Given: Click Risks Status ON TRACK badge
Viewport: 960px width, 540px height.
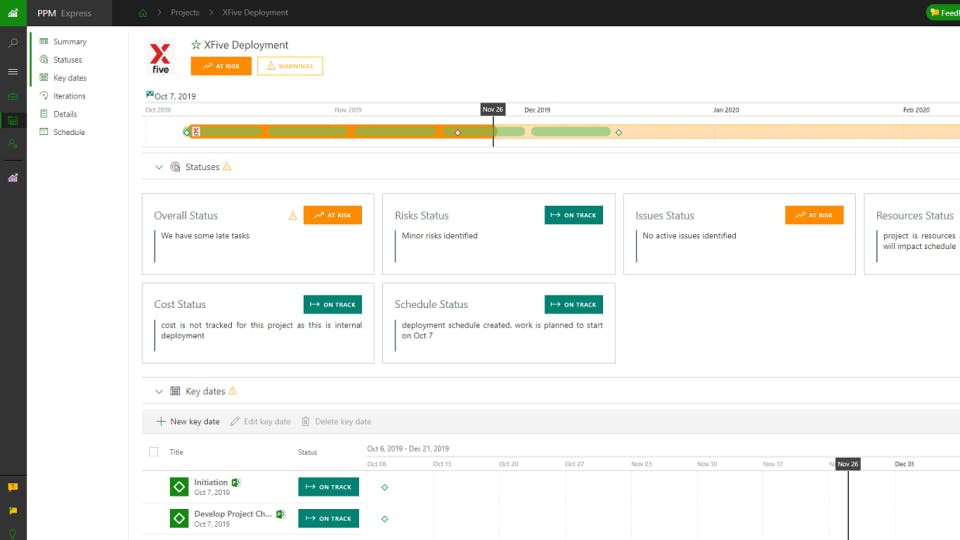Looking at the screenshot, I should tap(574, 215).
